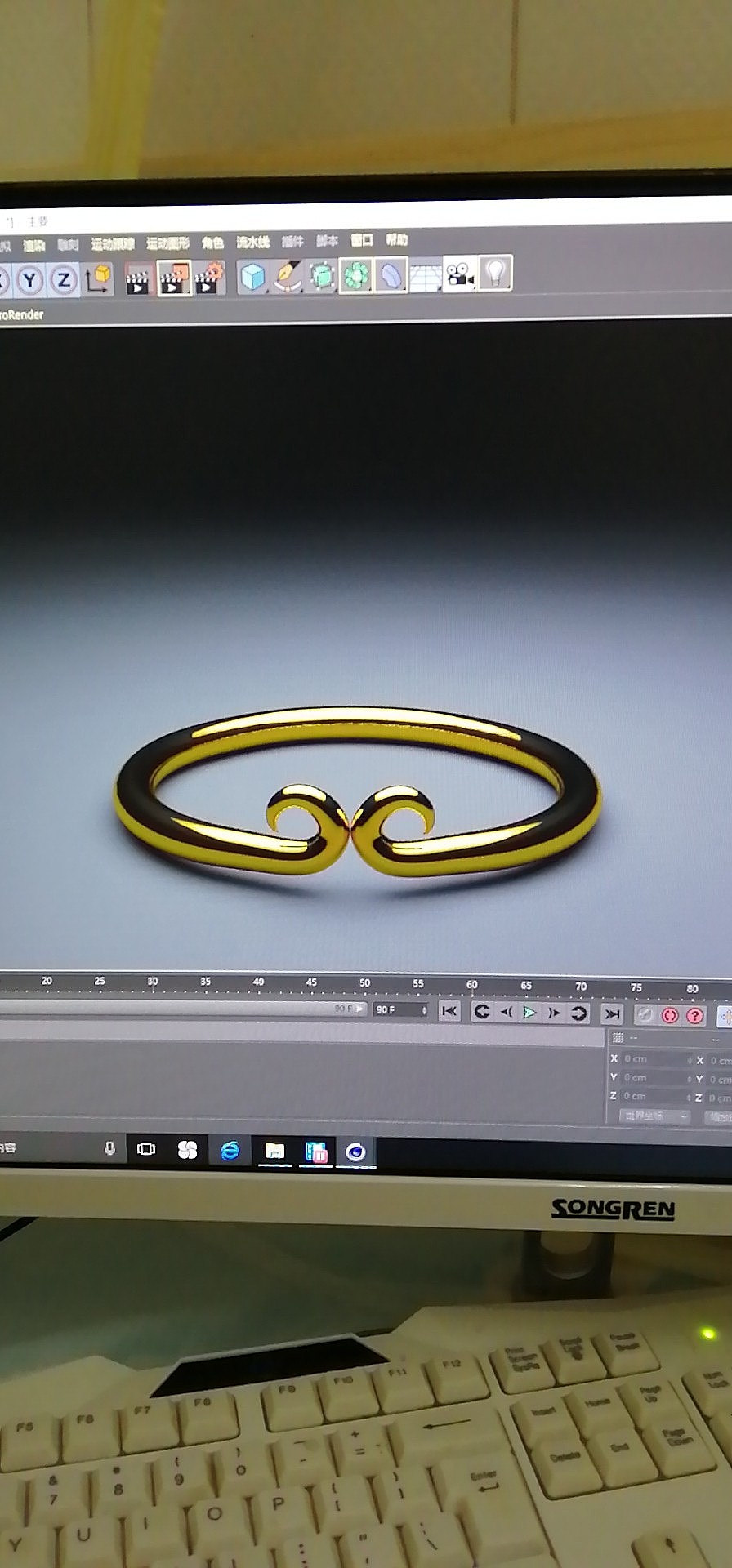
Task: Click the Record Active Objects key icon
Action: pyautogui.click(x=645, y=1015)
